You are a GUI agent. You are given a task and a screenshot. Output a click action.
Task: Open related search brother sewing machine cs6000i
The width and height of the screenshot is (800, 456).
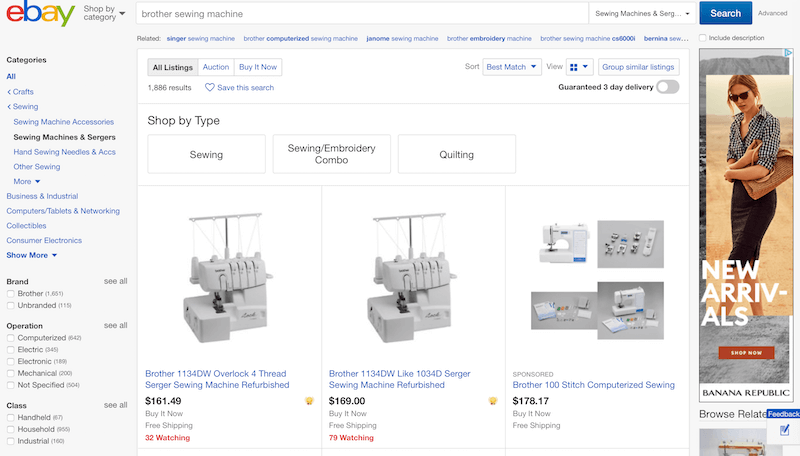[588, 38]
